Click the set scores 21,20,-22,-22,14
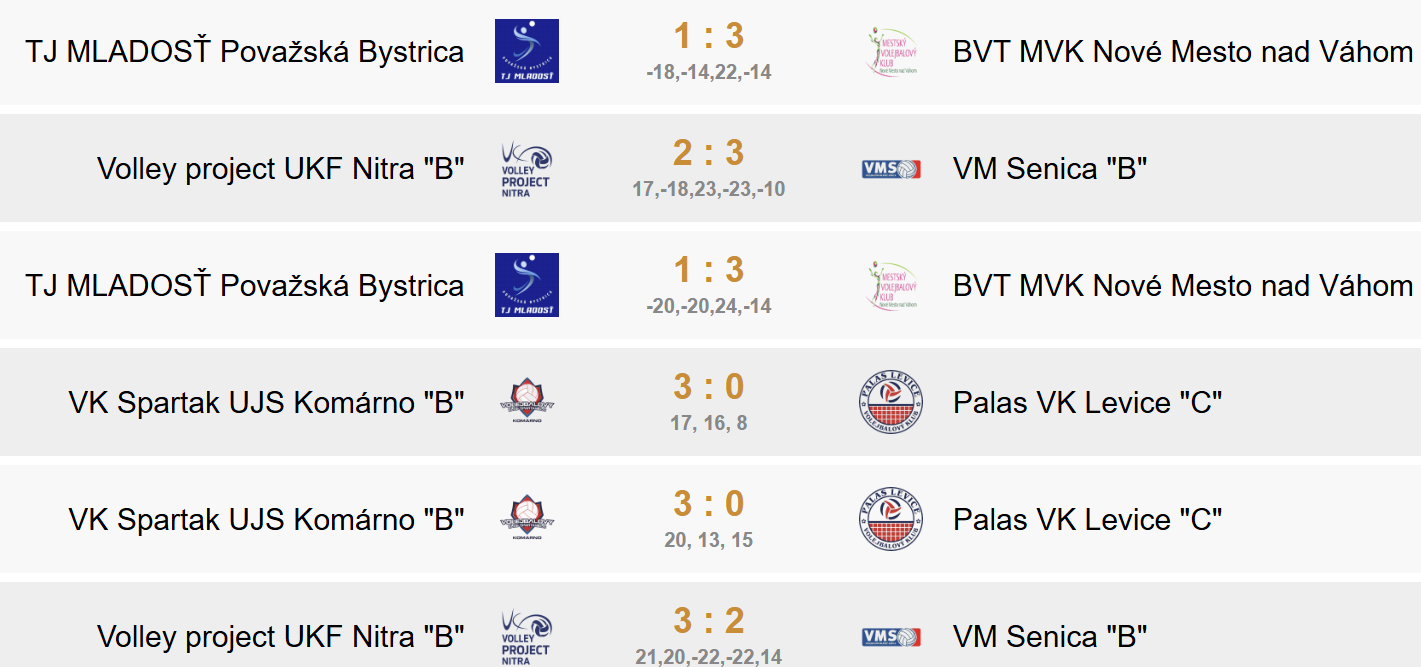The width and height of the screenshot is (1421, 667). pyautogui.click(x=709, y=657)
